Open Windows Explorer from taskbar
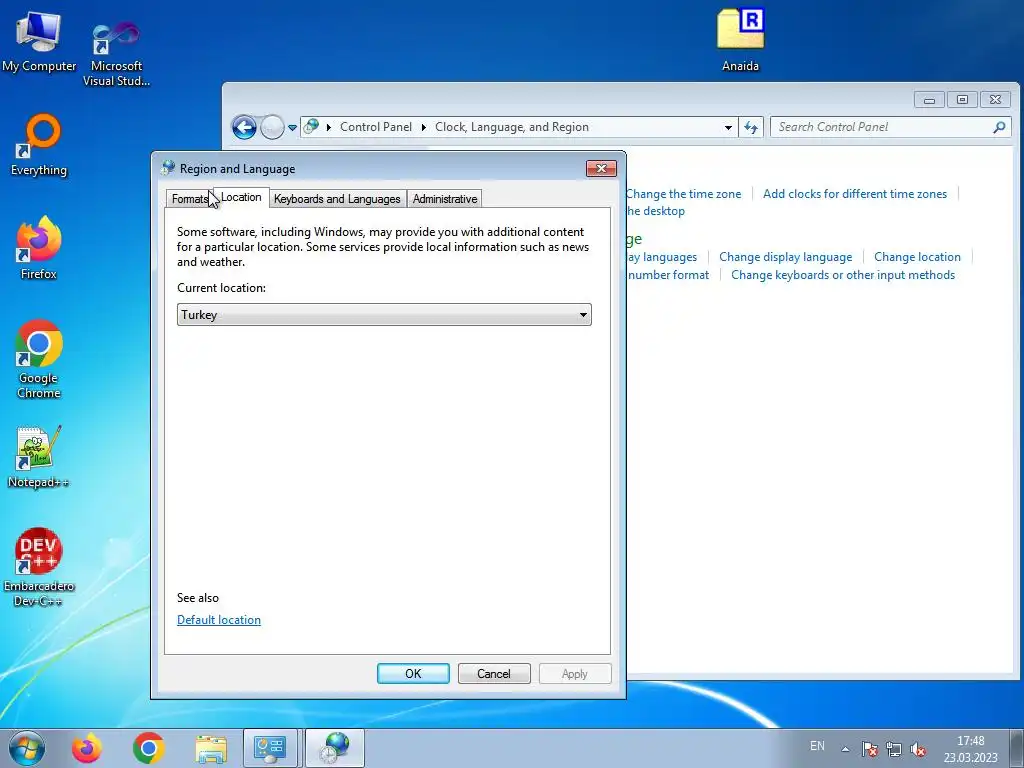1024x768 pixels. [211, 748]
